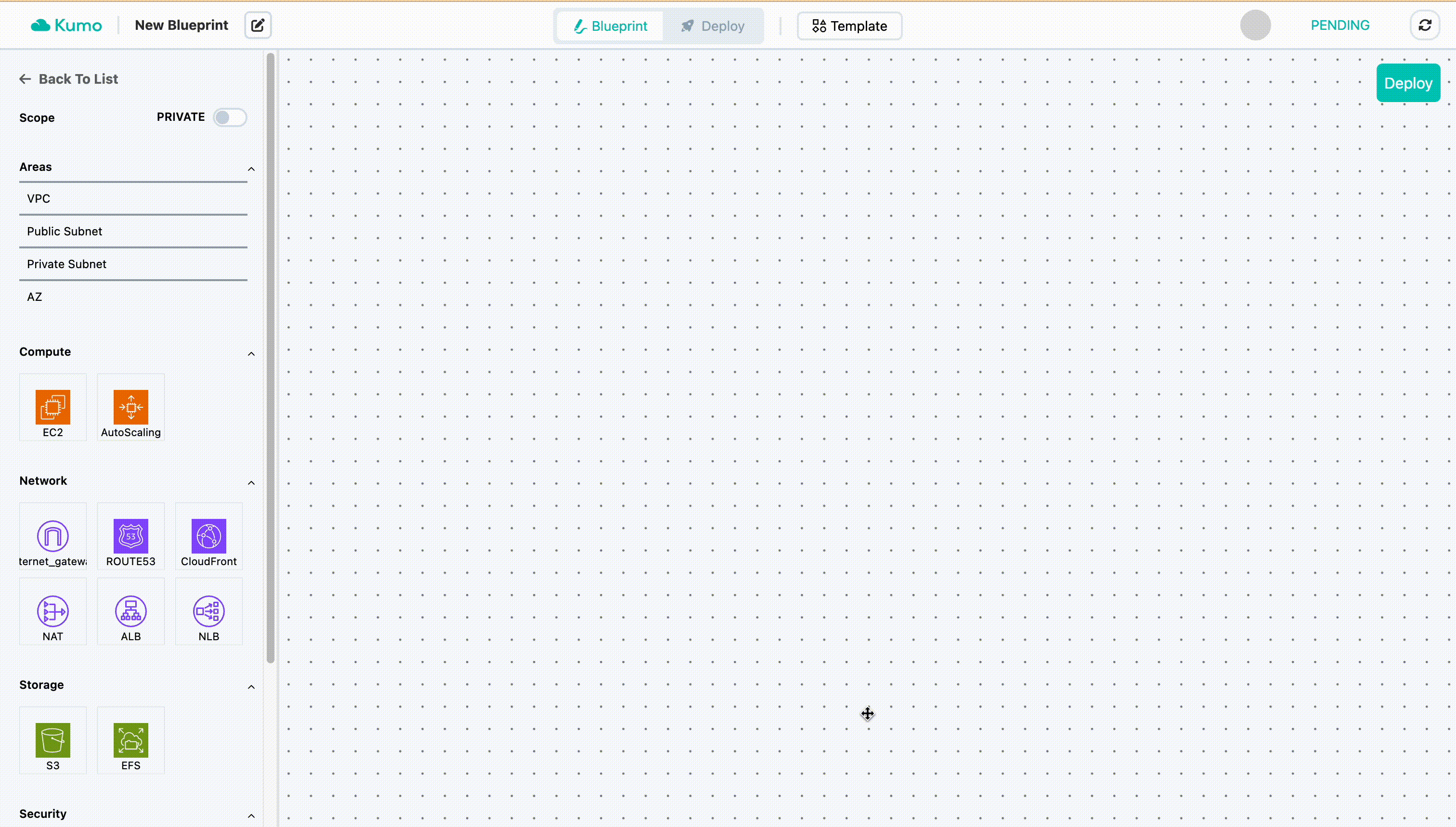Click the Kumo cloud logo
The height and width of the screenshot is (827, 1456).
[x=66, y=25]
